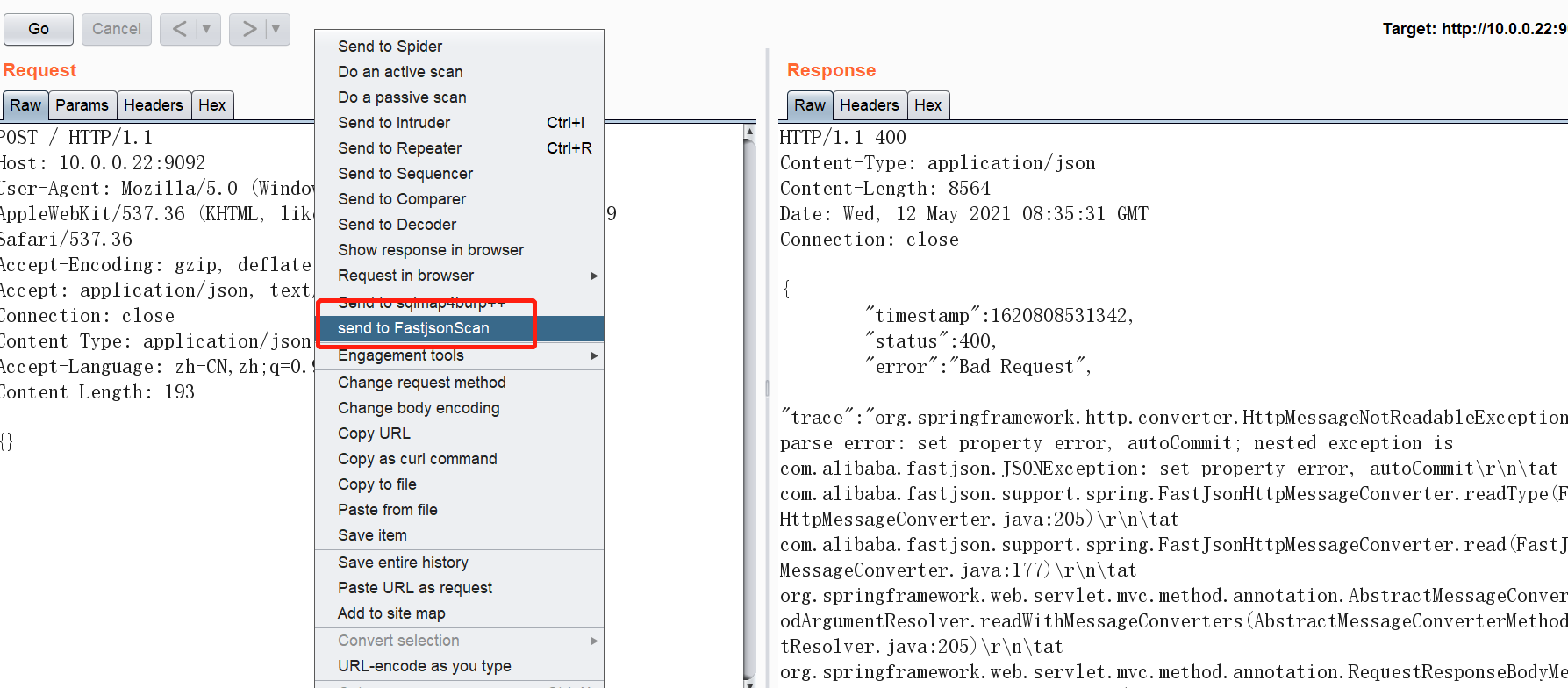Choose Show response in browser

pyautogui.click(x=459, y=250)
